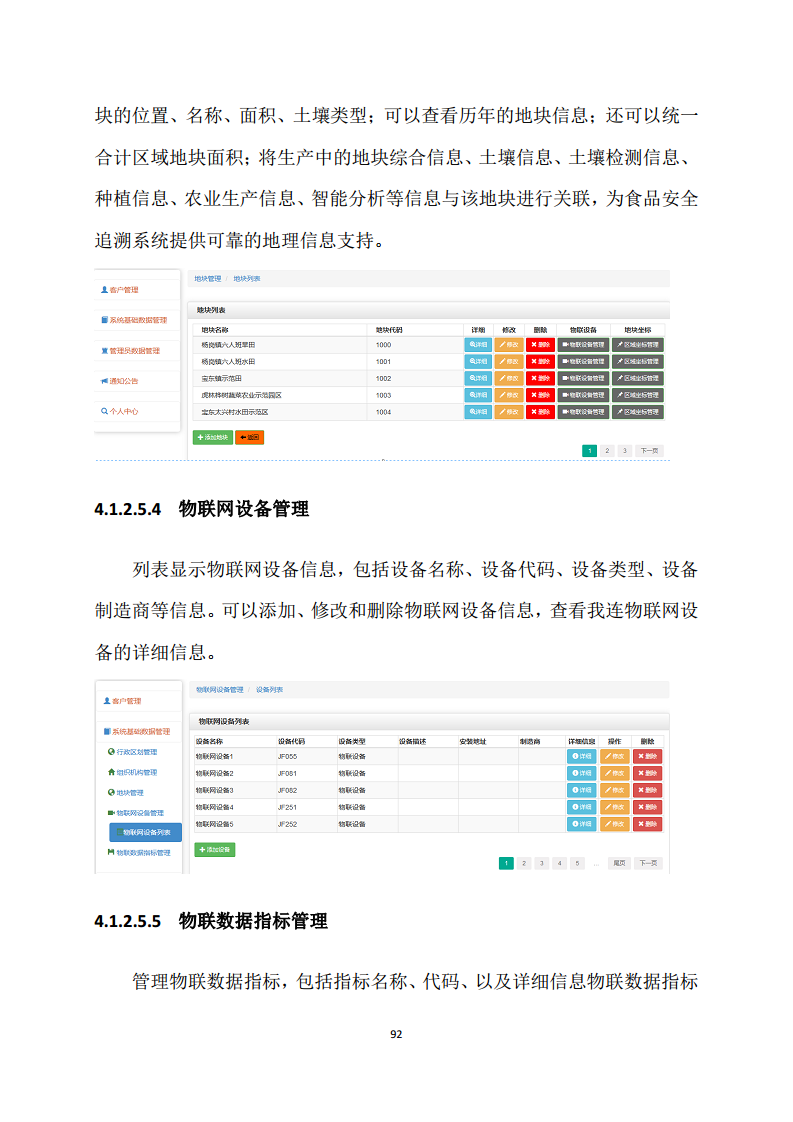The image size is (793, 1122).
Task: Open 物联设备管理 for block code 1001
Action: pos(584,361)
